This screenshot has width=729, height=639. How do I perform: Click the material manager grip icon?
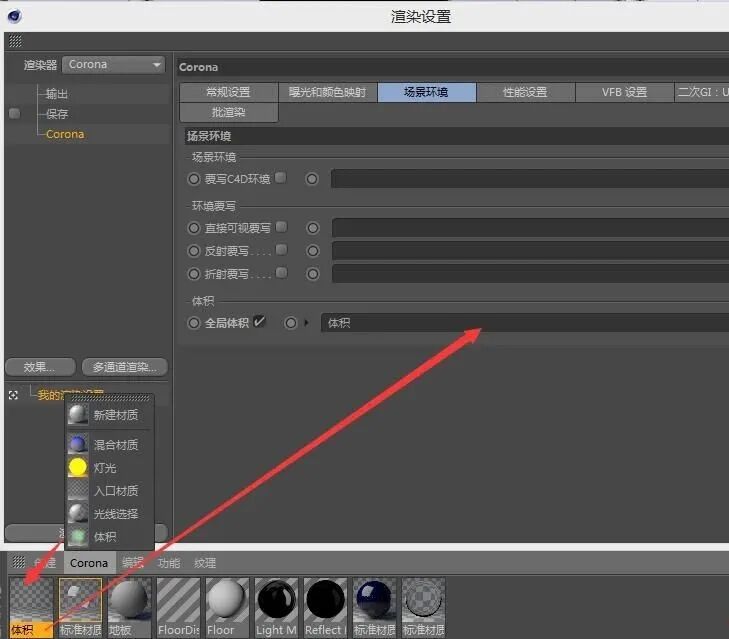19,562
